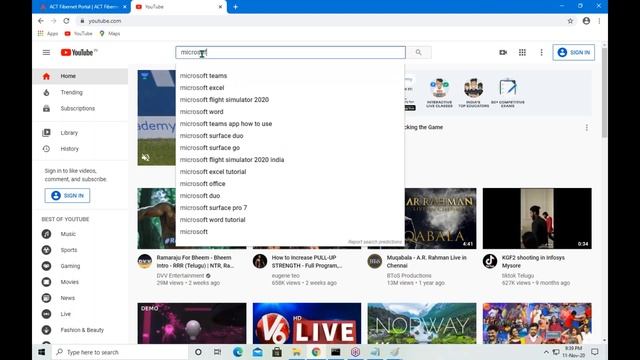
Task: Open the Chrome profile icon
Action: tap(586, 21)
